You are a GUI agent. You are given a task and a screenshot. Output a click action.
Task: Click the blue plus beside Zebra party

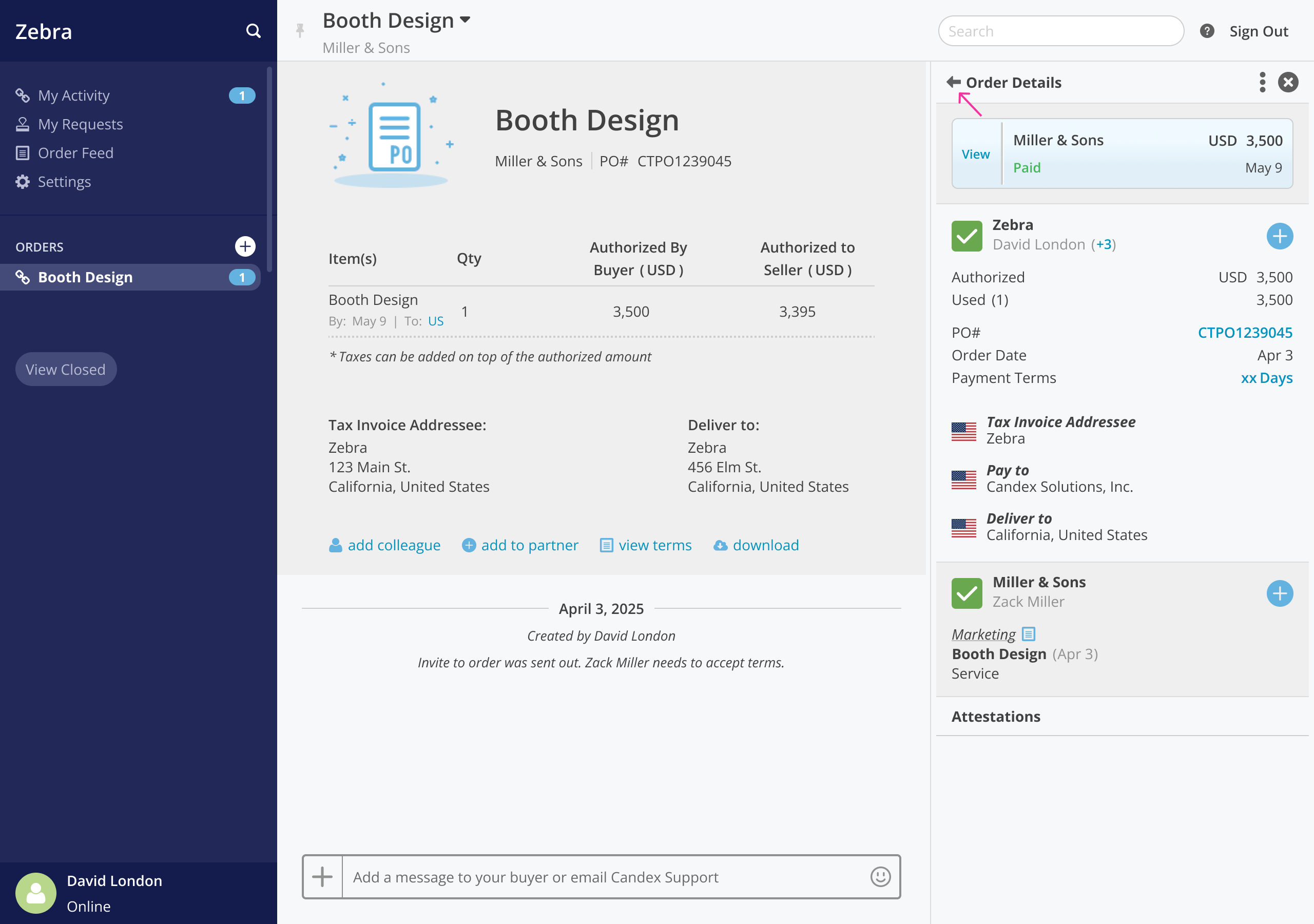[1279, 236]
